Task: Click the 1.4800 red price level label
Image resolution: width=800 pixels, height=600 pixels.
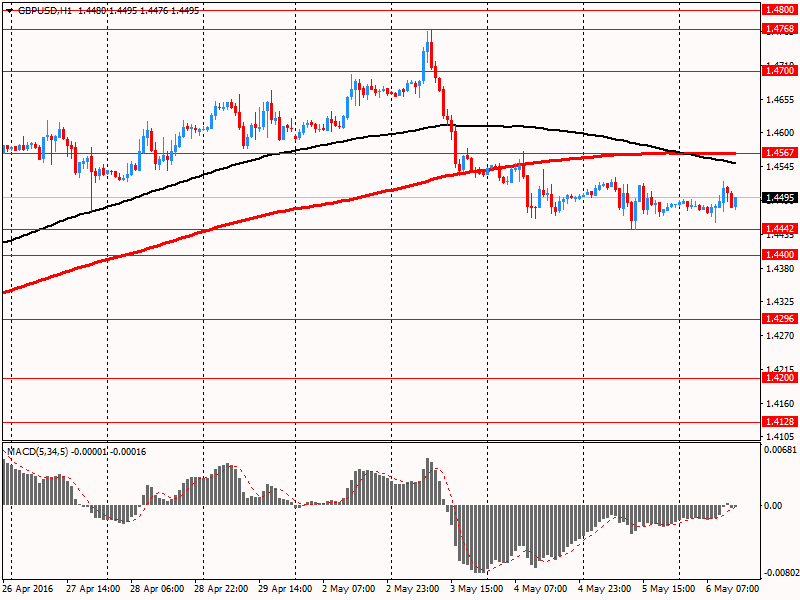Action: tap(780, 10)
